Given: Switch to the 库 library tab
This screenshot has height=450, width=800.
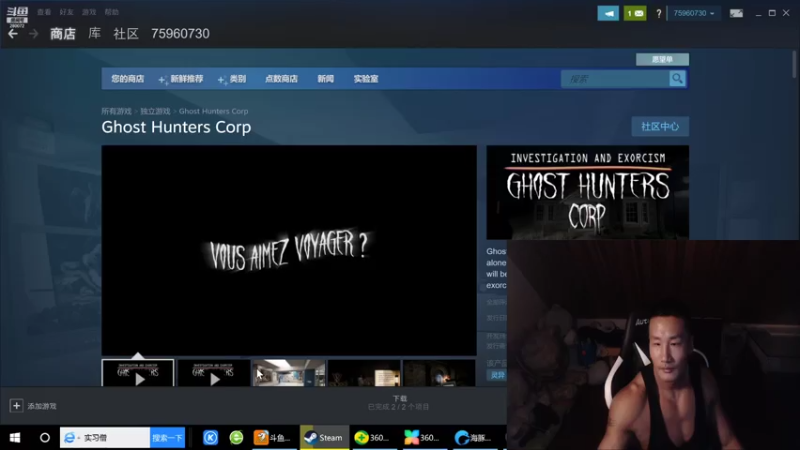Looking at the screenshot, I should (94, 34).
